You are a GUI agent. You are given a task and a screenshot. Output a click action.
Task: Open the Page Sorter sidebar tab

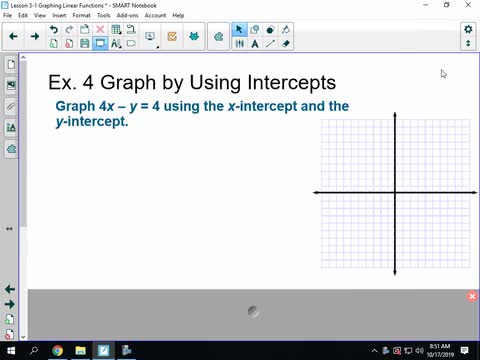[x=11, y=64]
